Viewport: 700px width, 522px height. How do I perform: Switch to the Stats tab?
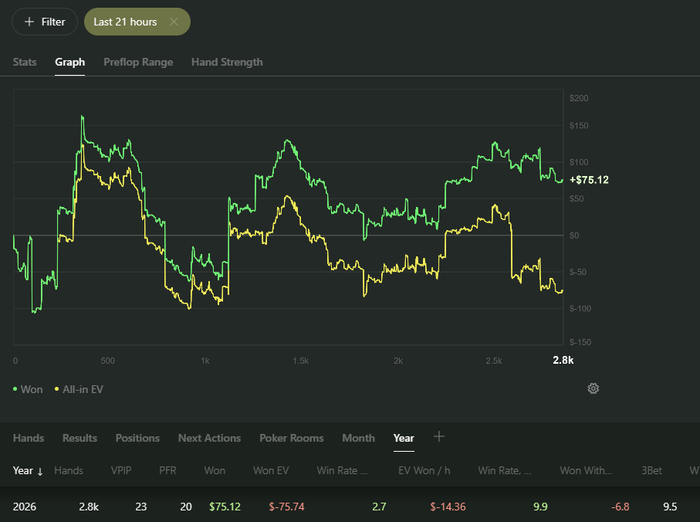[x=25, y=62]
